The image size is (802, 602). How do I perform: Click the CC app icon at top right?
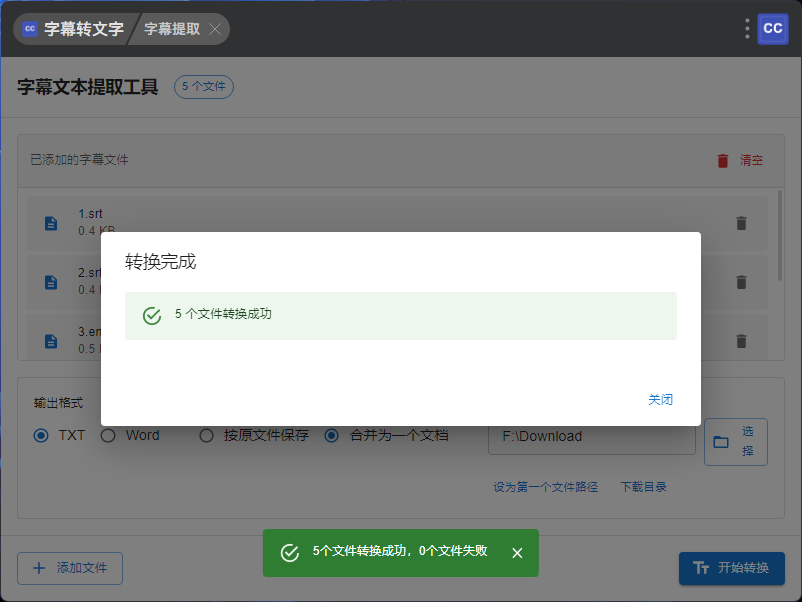(x=773, y=29)
